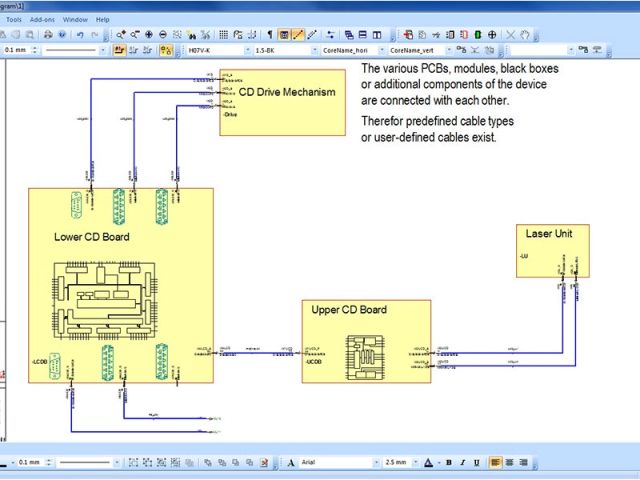Click the font color 'A' icon
This screenshot has width=640, height=480.
click(428, 463)
